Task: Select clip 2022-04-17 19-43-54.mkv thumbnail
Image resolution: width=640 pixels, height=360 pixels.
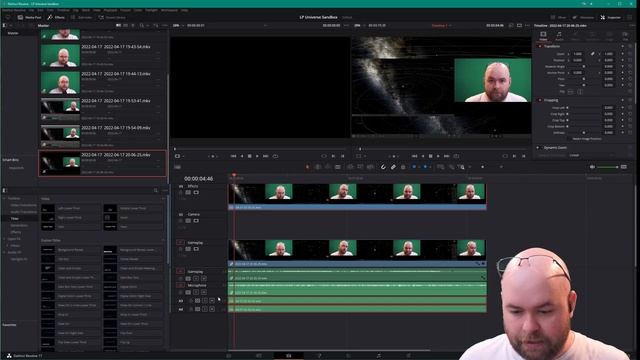Action: tap(60, 56)
